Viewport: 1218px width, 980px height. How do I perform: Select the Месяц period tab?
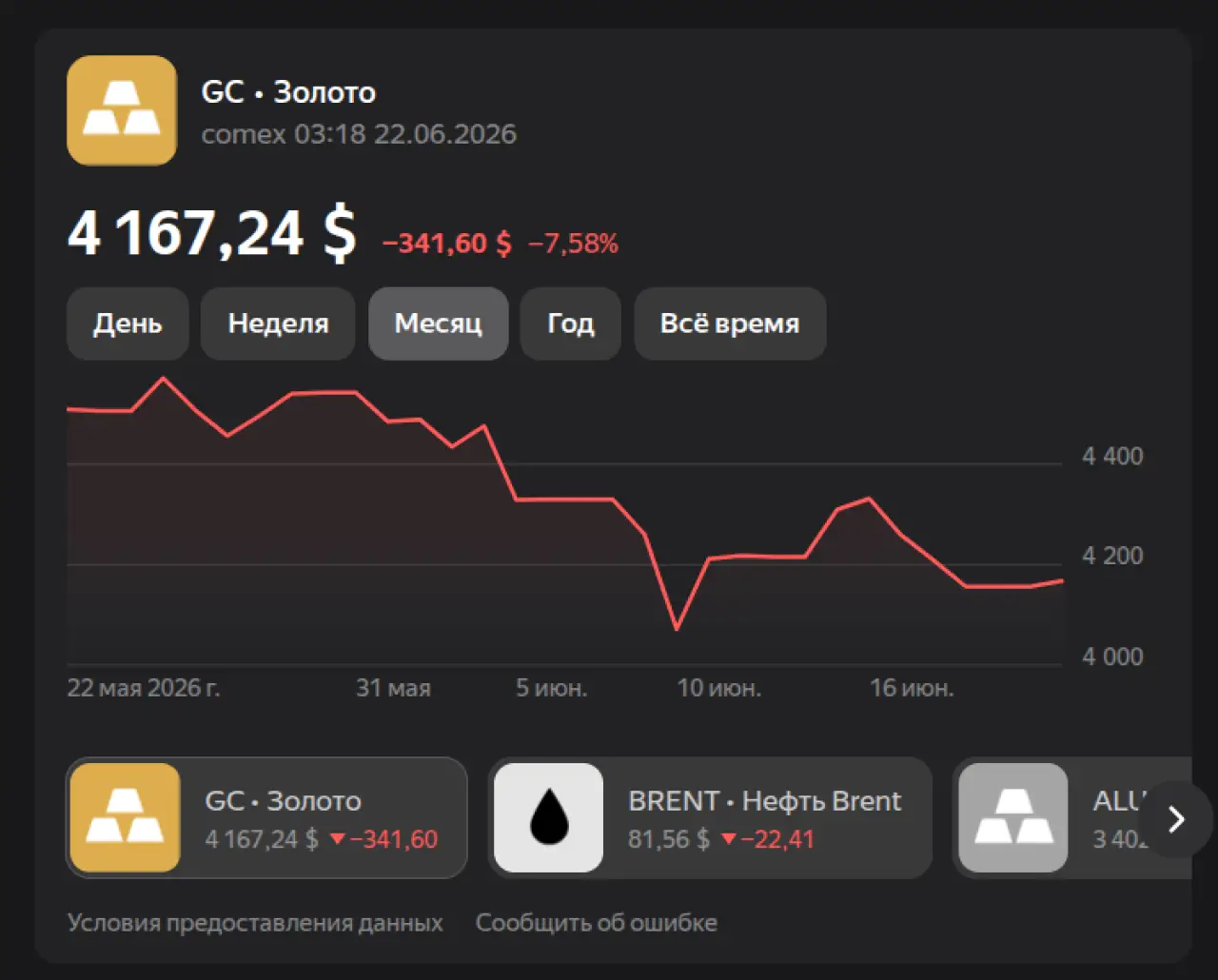tap(439, 323)
